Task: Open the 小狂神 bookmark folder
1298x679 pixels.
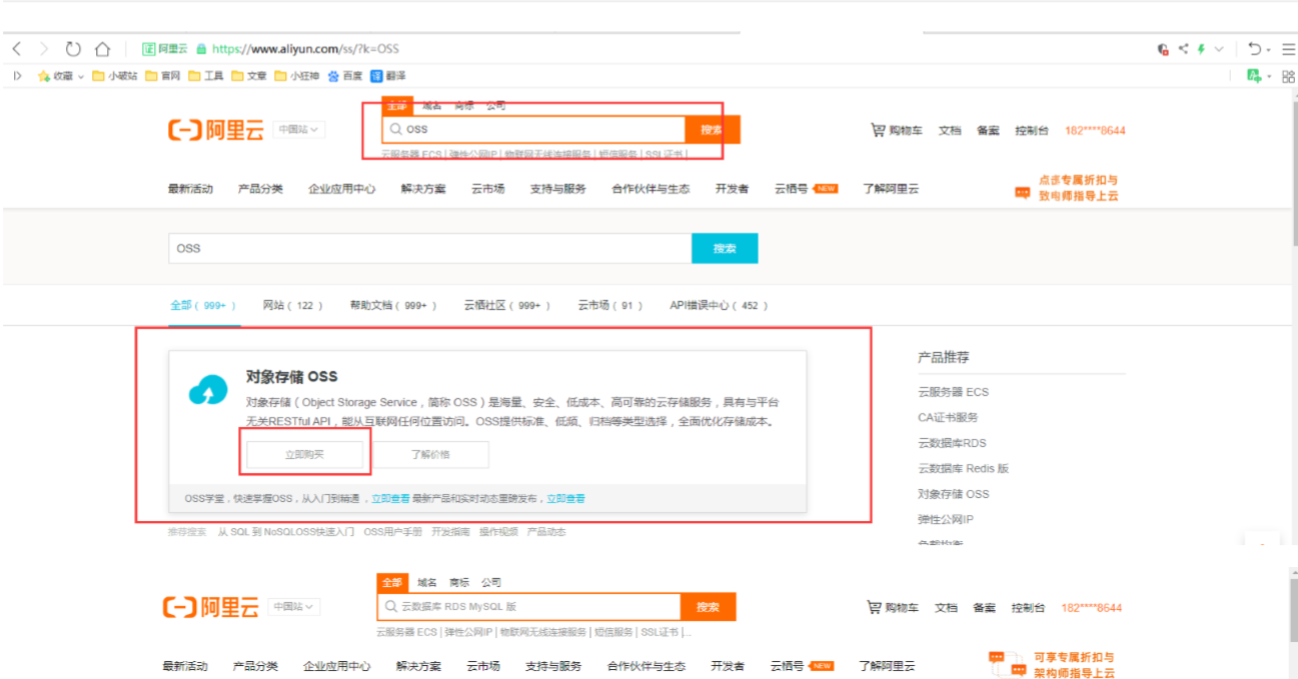Action: click(297, 76)
